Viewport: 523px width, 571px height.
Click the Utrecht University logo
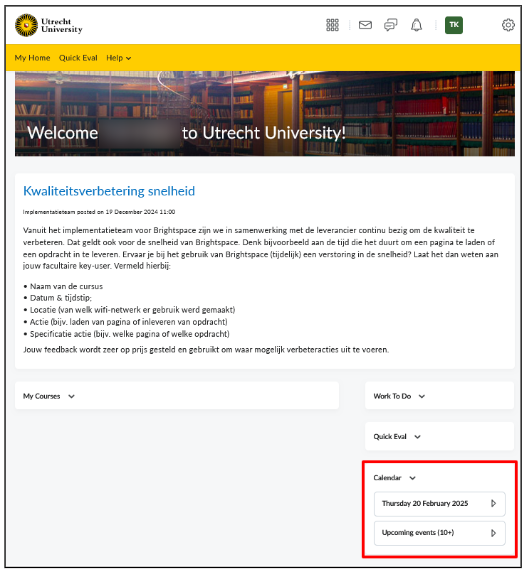click(48, 25)
